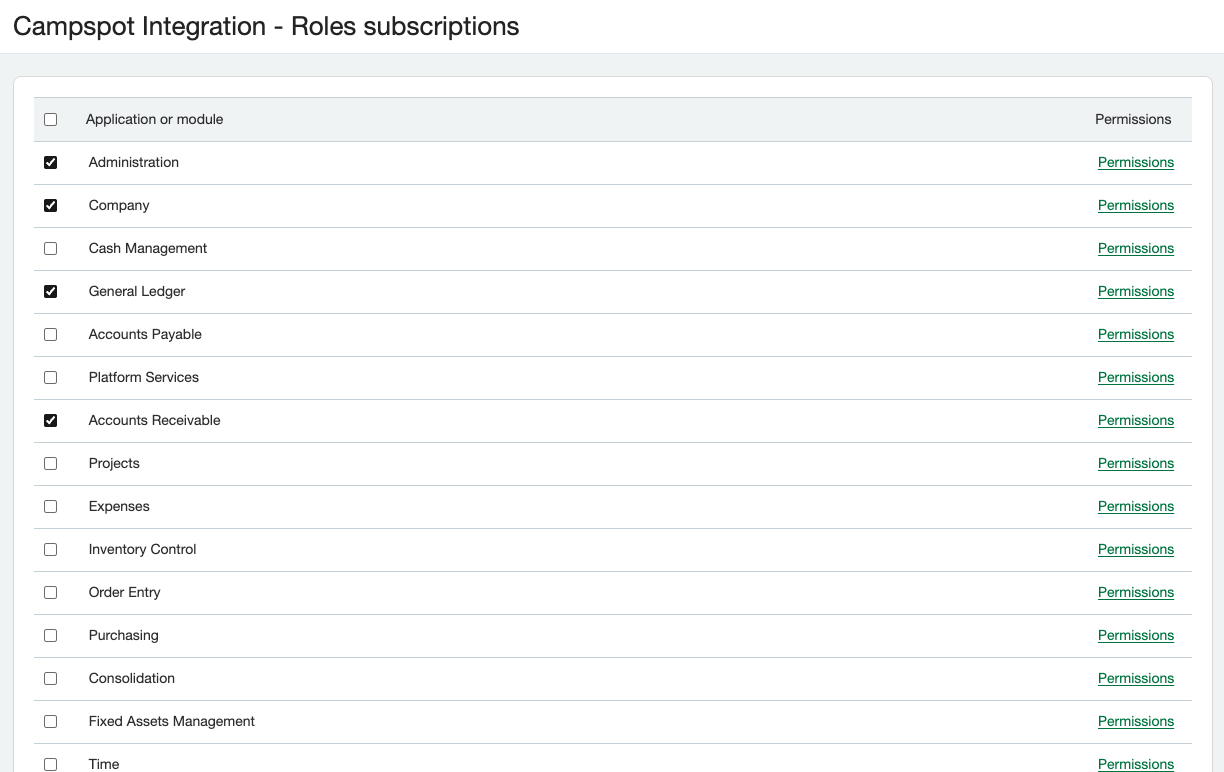The image size is (1224, 772).
Task: Enable the Order Entry checkbox
Action: click(51, 592)
